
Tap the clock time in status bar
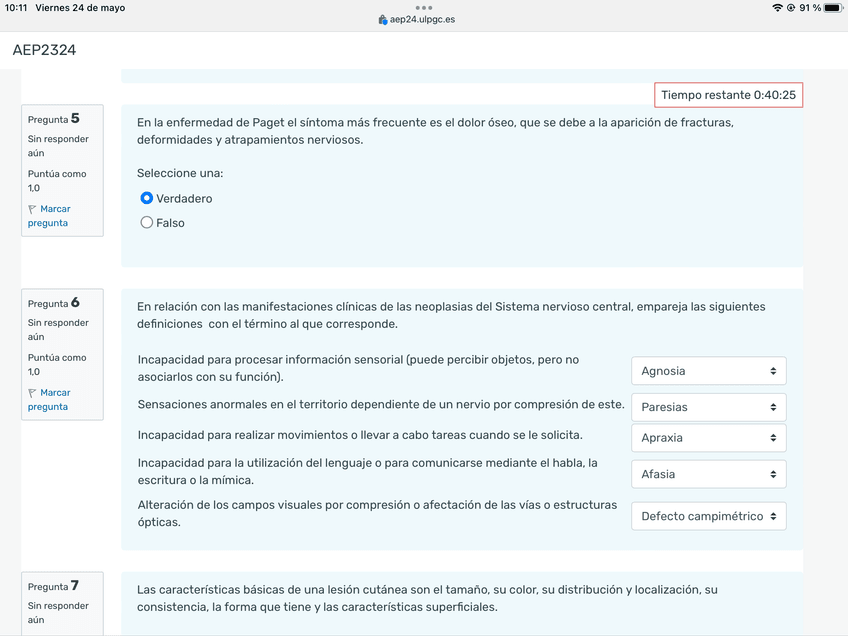coord(17,8)
